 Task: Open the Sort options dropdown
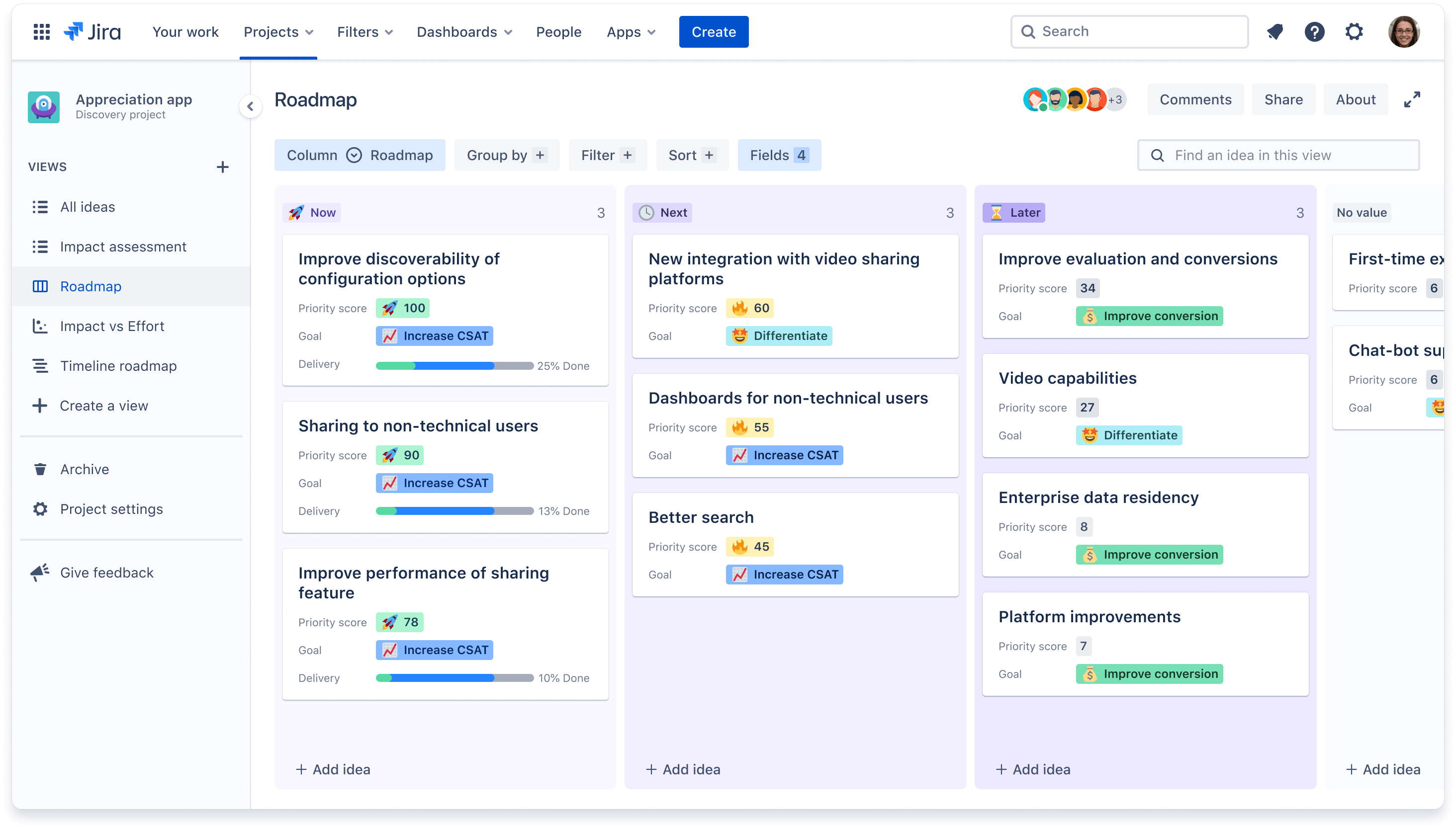pos(690,155)
